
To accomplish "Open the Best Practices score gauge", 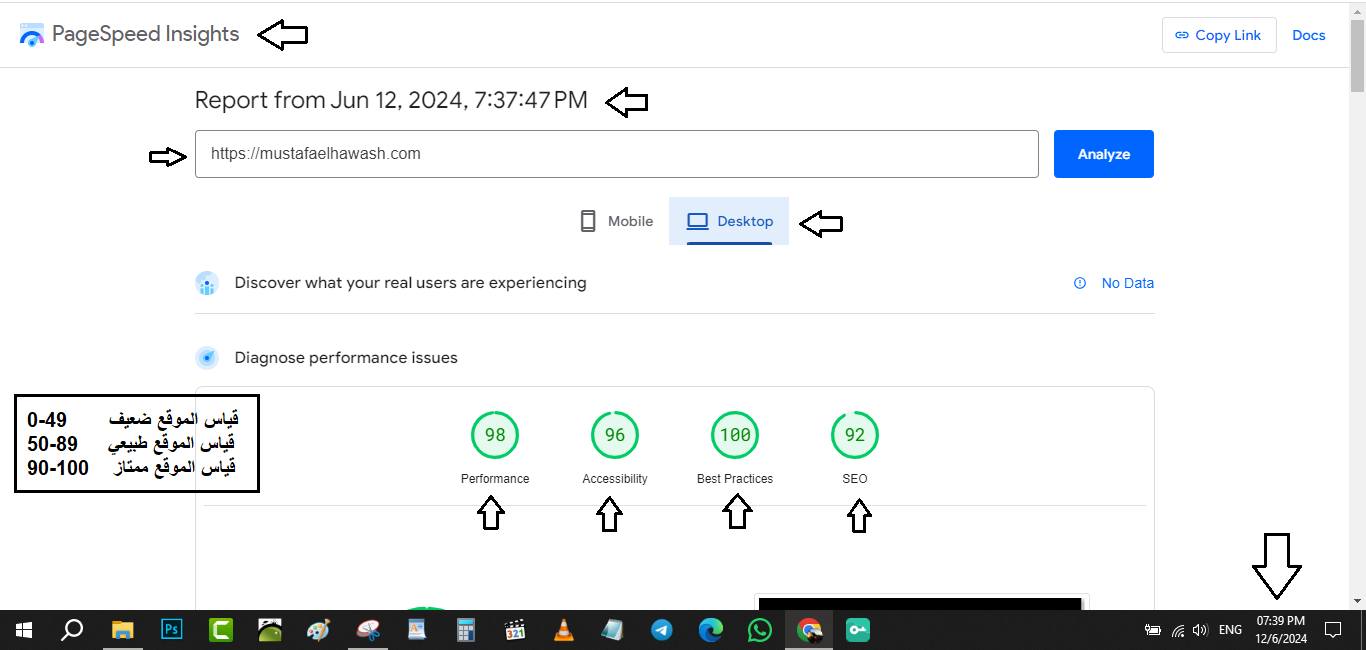I will point(735,435).
